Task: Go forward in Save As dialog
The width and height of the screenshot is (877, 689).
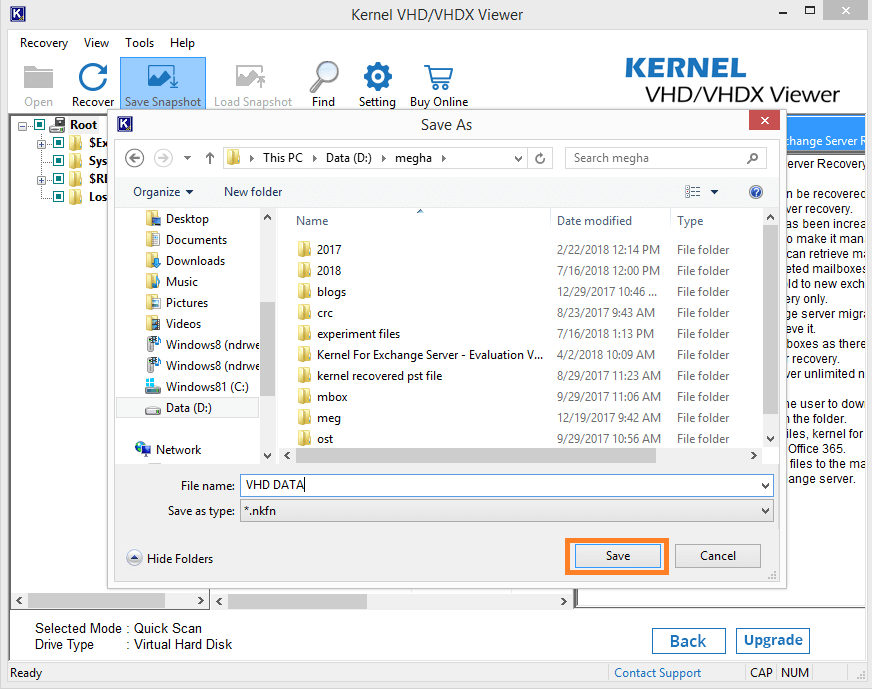Action: pos(163,158)
